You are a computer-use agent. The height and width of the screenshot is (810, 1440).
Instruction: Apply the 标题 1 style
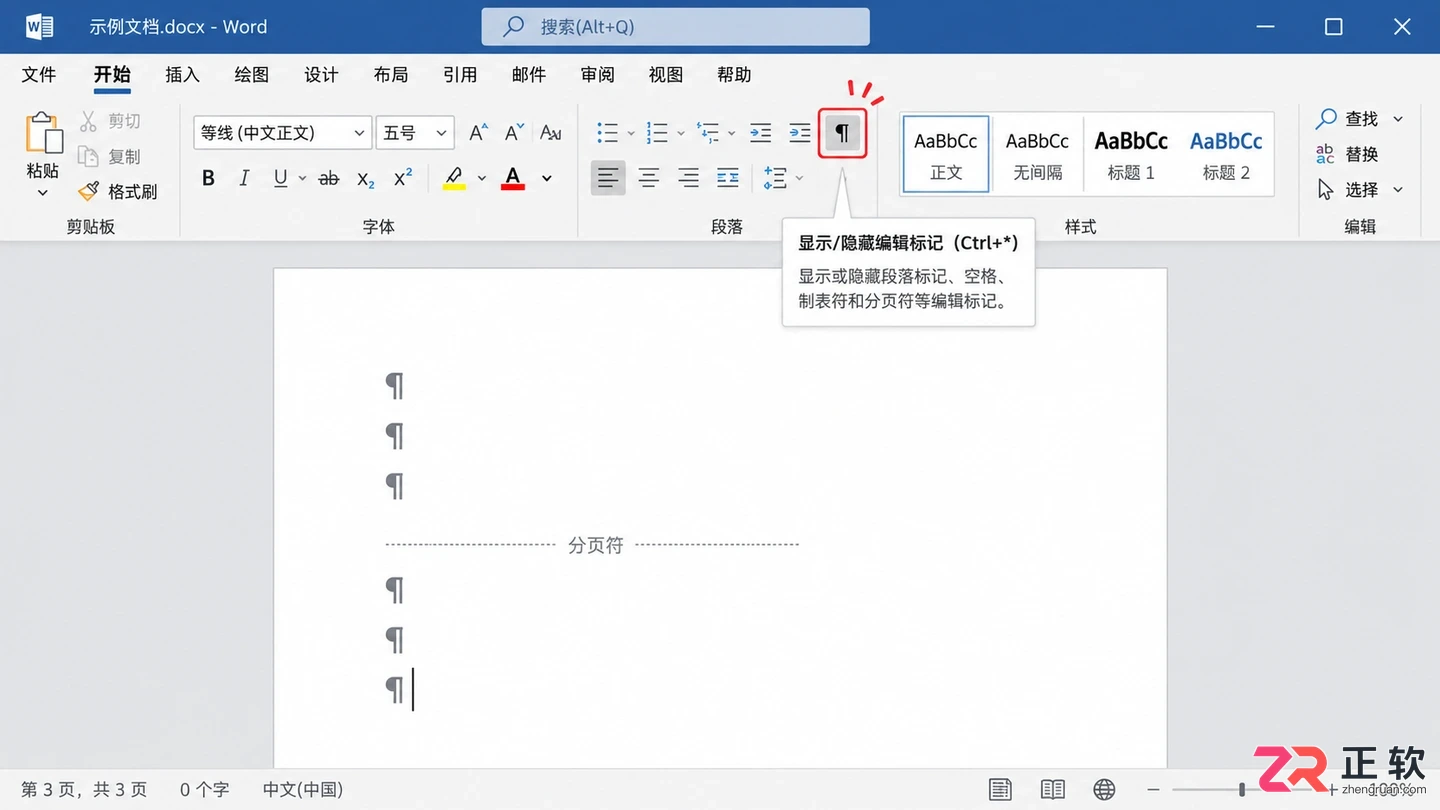(x=1131, y=154)
